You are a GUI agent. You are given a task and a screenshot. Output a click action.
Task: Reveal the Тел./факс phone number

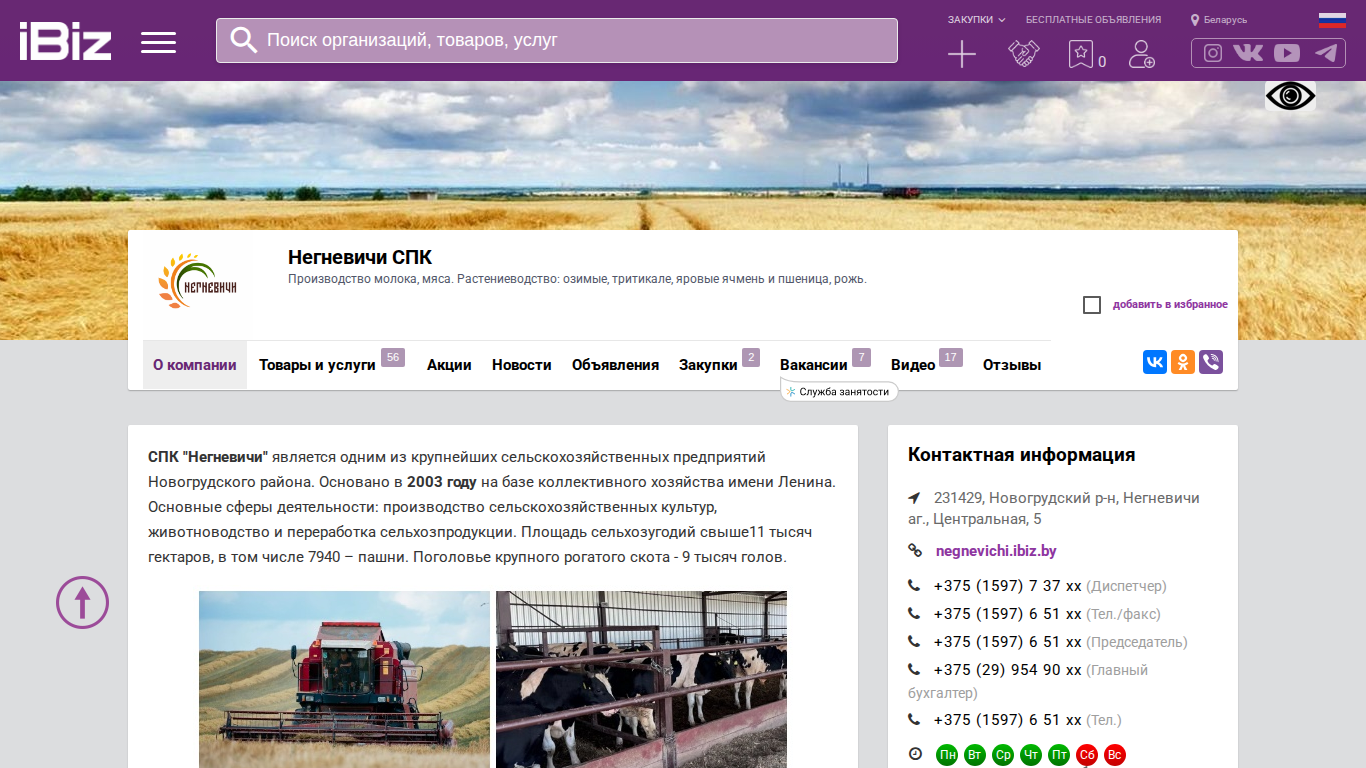pos(1008,614)
